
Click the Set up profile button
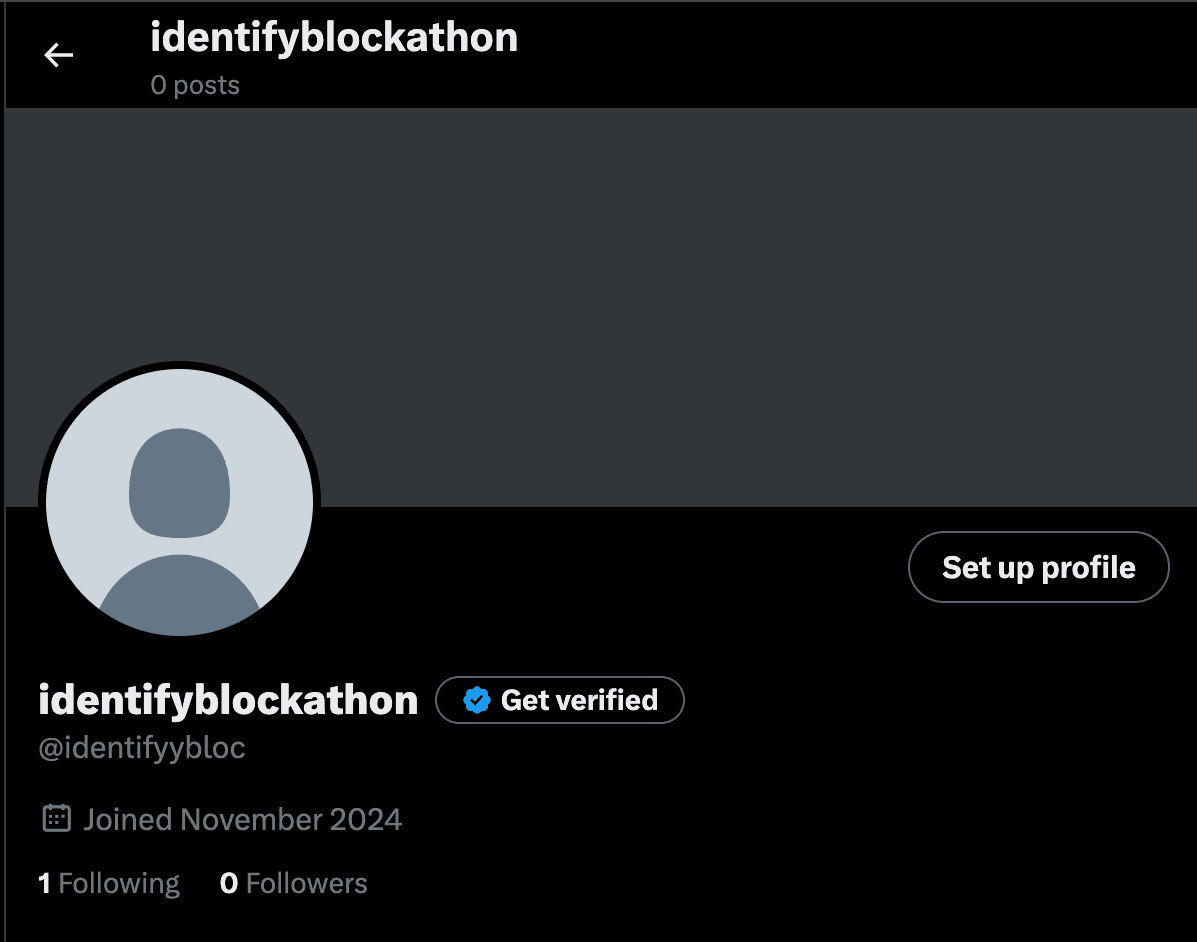(1038, 566)
